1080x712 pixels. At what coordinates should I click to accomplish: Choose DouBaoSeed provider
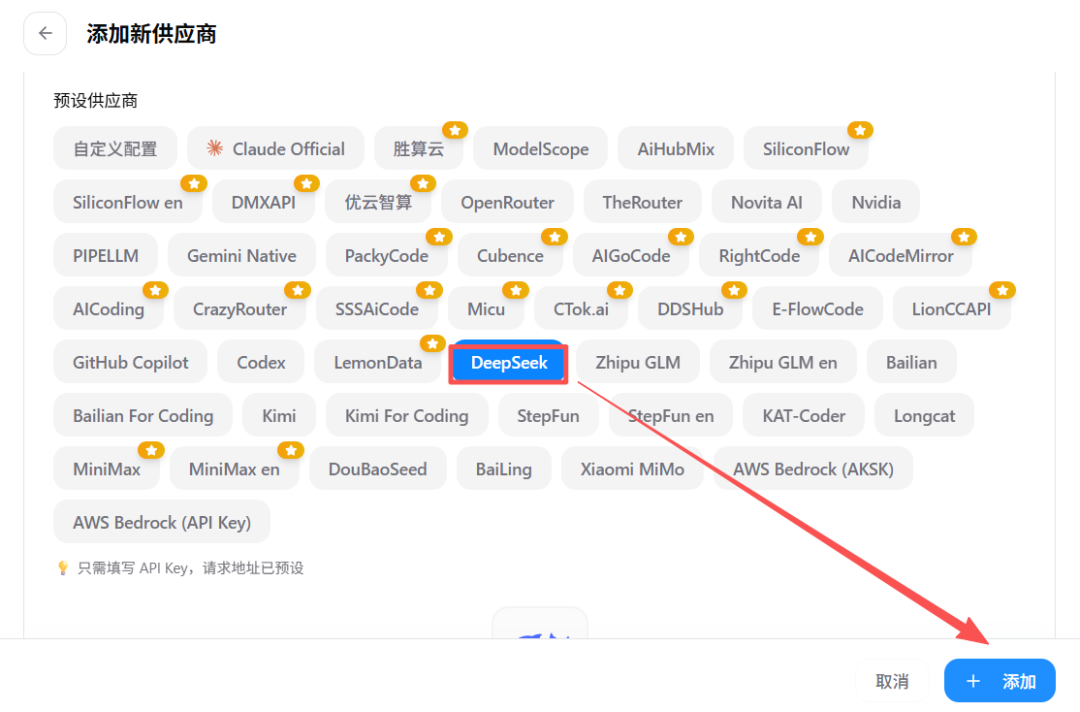[x=377, y=469]
